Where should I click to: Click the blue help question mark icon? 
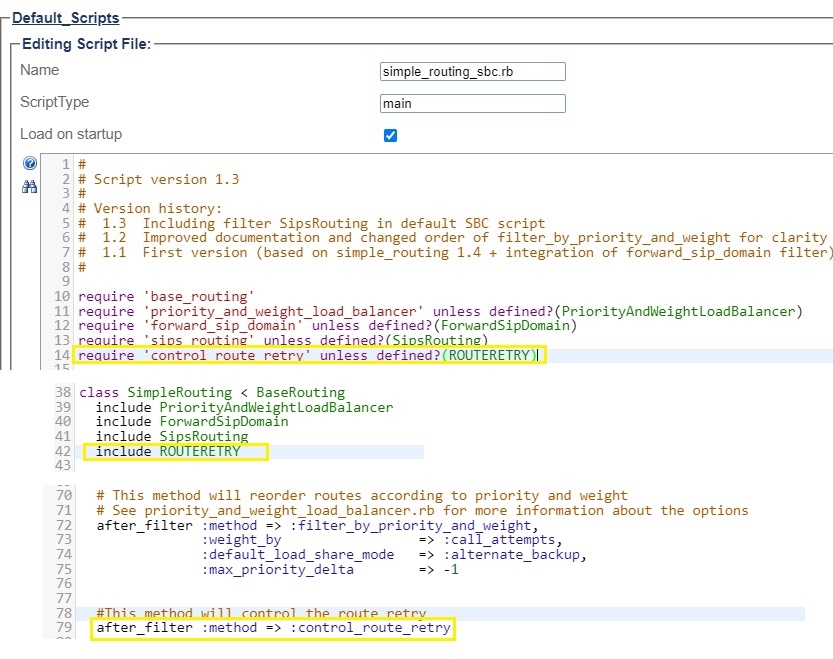pos(30,164)
